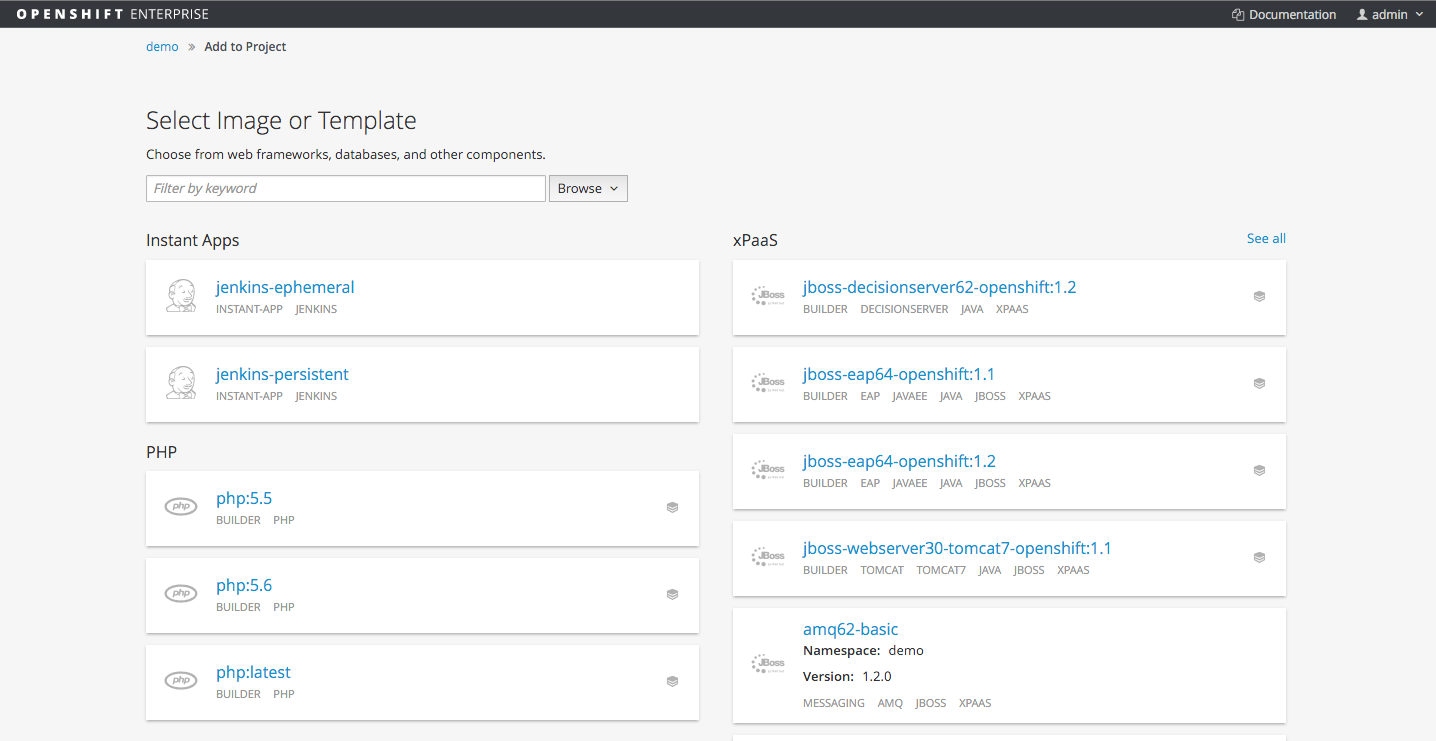Click DECISIONSERVER tag on jboss-decisionserver62 card
Viewport: 1436px width, 741px height.
(x=904, y=309)
